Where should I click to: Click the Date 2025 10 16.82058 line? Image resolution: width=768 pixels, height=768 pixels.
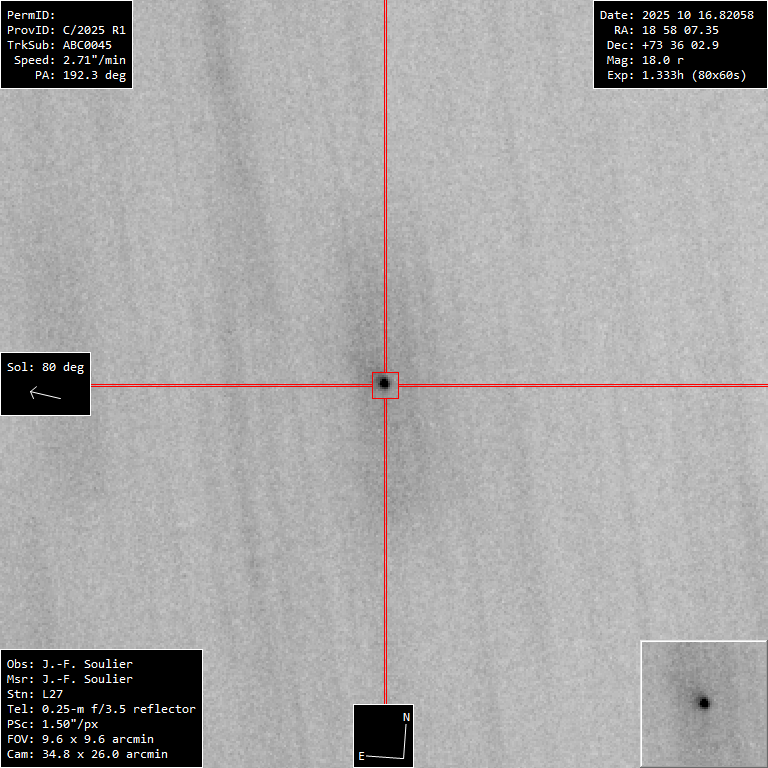pos(676,15)
